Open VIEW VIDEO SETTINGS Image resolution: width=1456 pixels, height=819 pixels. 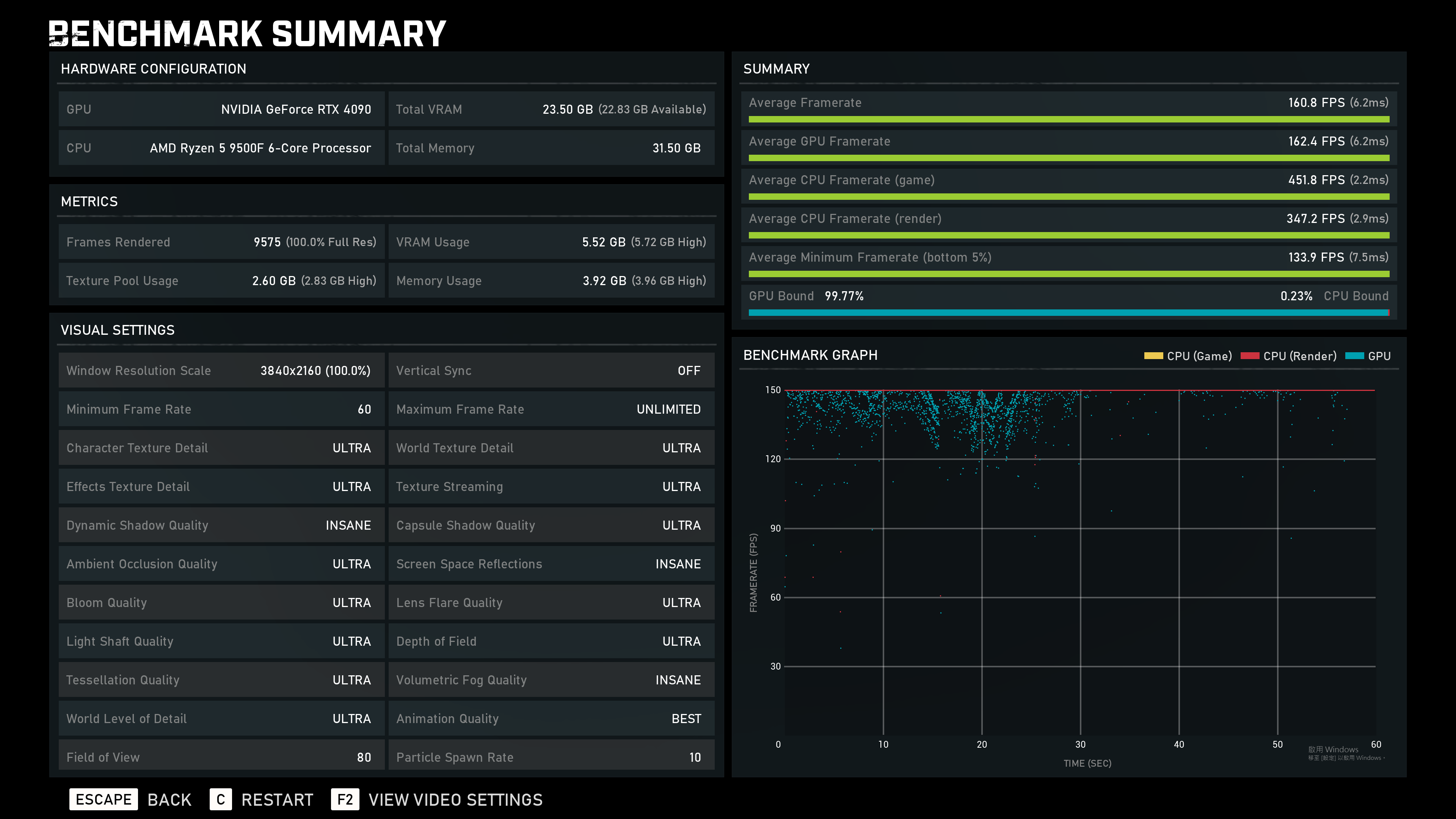tap(455, 800)
